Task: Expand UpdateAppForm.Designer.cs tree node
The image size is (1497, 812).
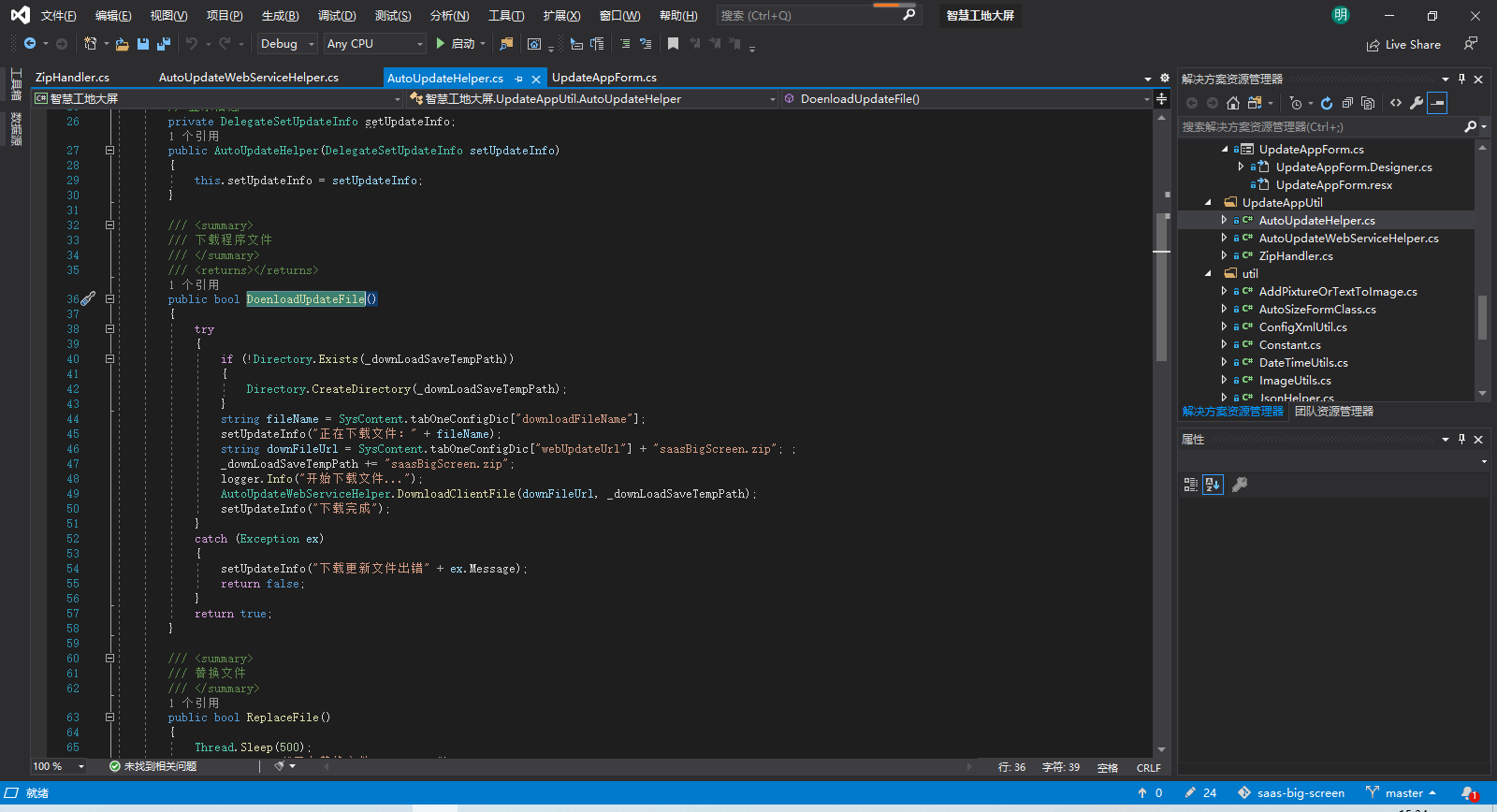Action: coord(1241,167)
